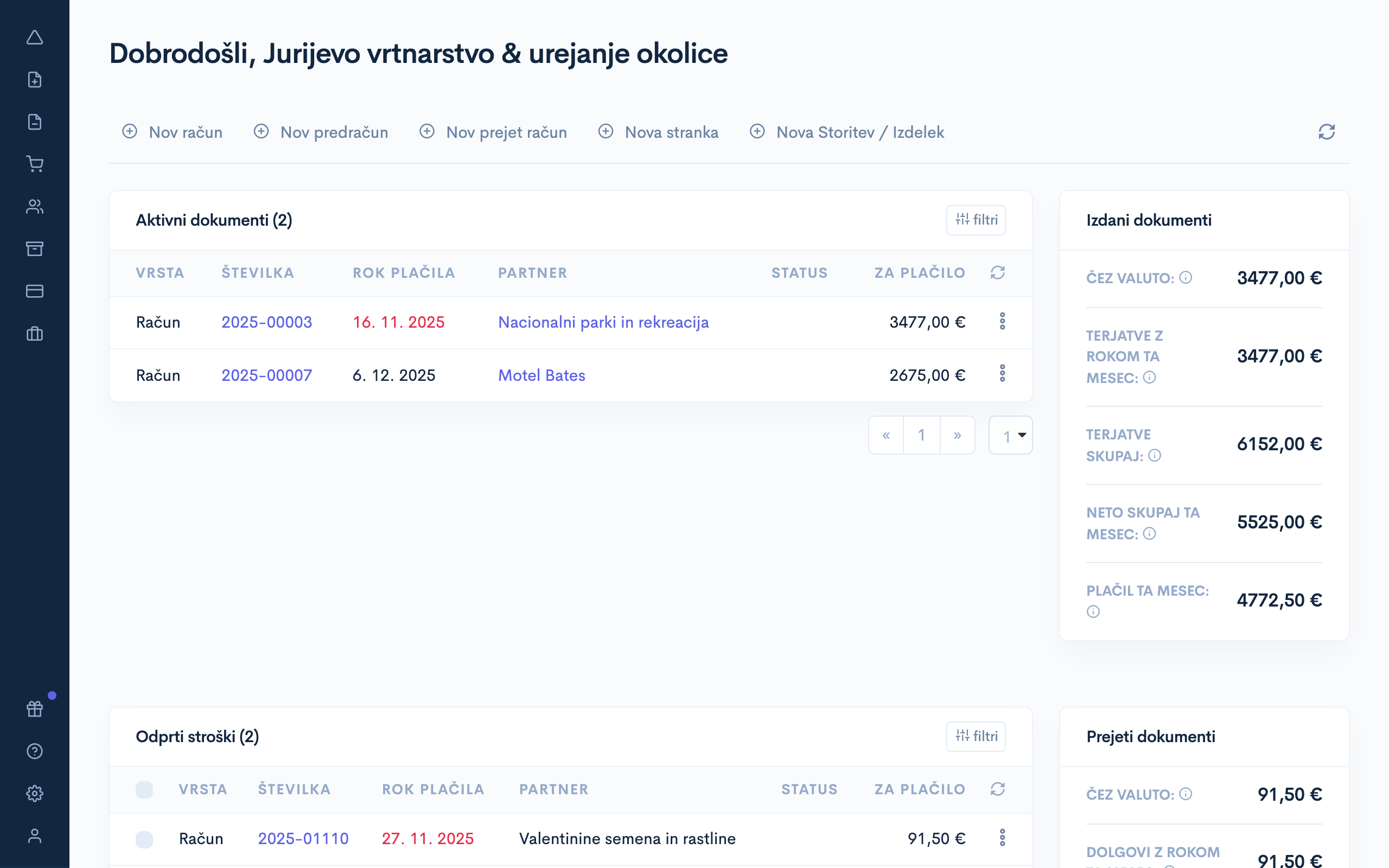Open the shopping cart sidebar icon

coord(34,164)
